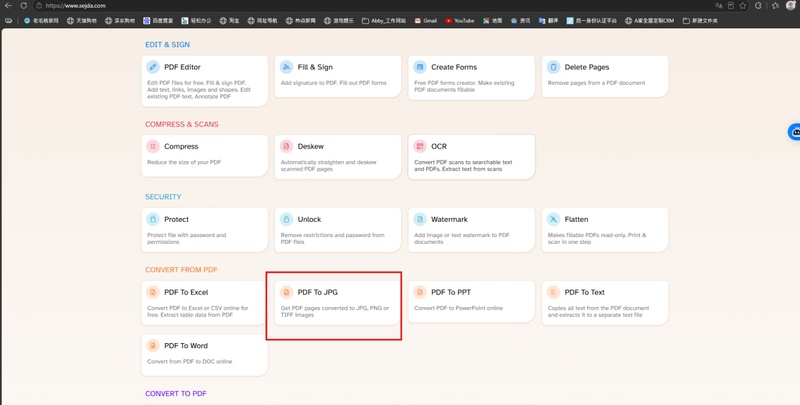This screenshot has height=405, width=800.
Task: Click the COMPRESS & SCANS heading
Action: click(182, 124)
